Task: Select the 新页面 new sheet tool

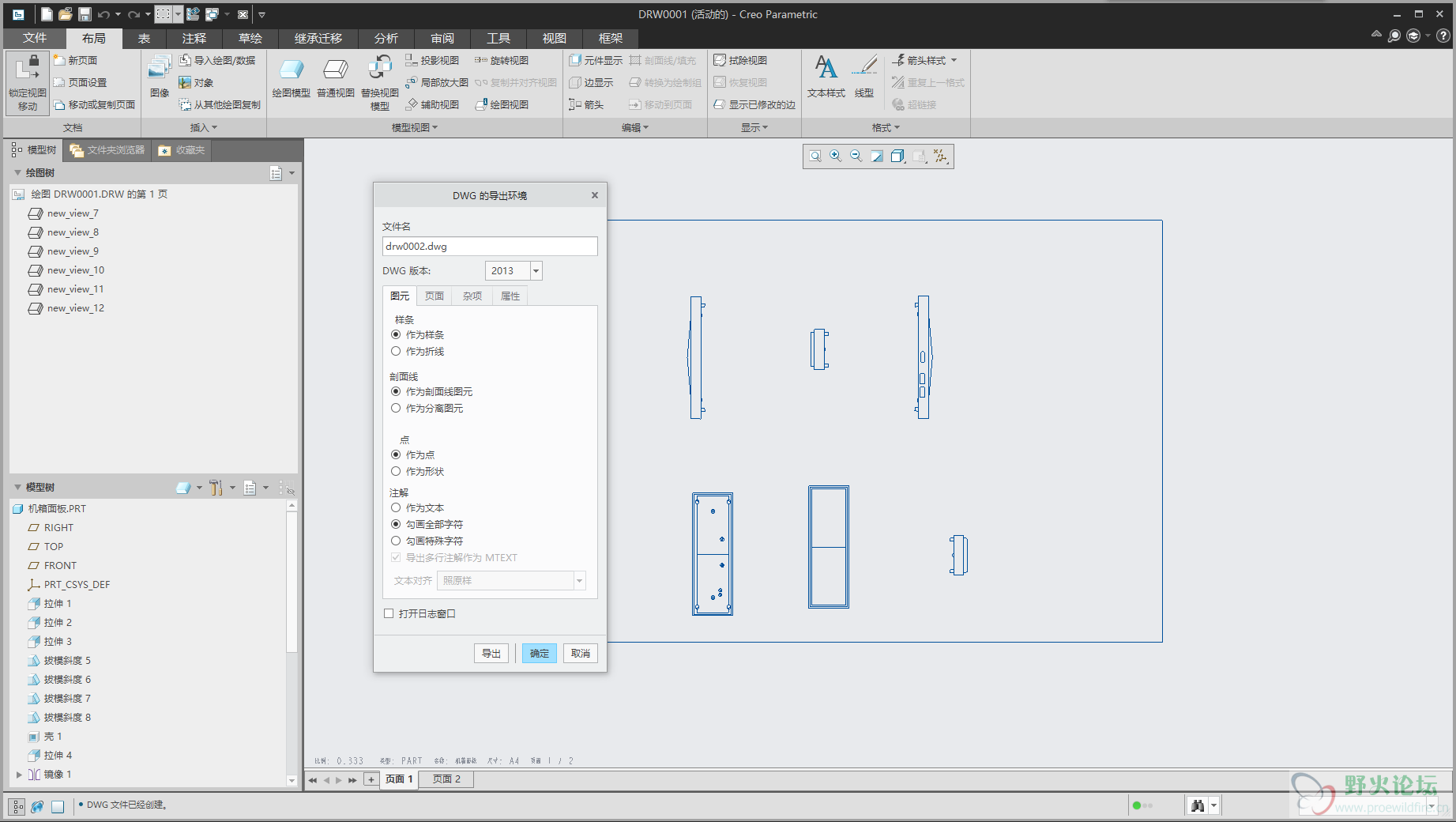Action: pos(76,60)
